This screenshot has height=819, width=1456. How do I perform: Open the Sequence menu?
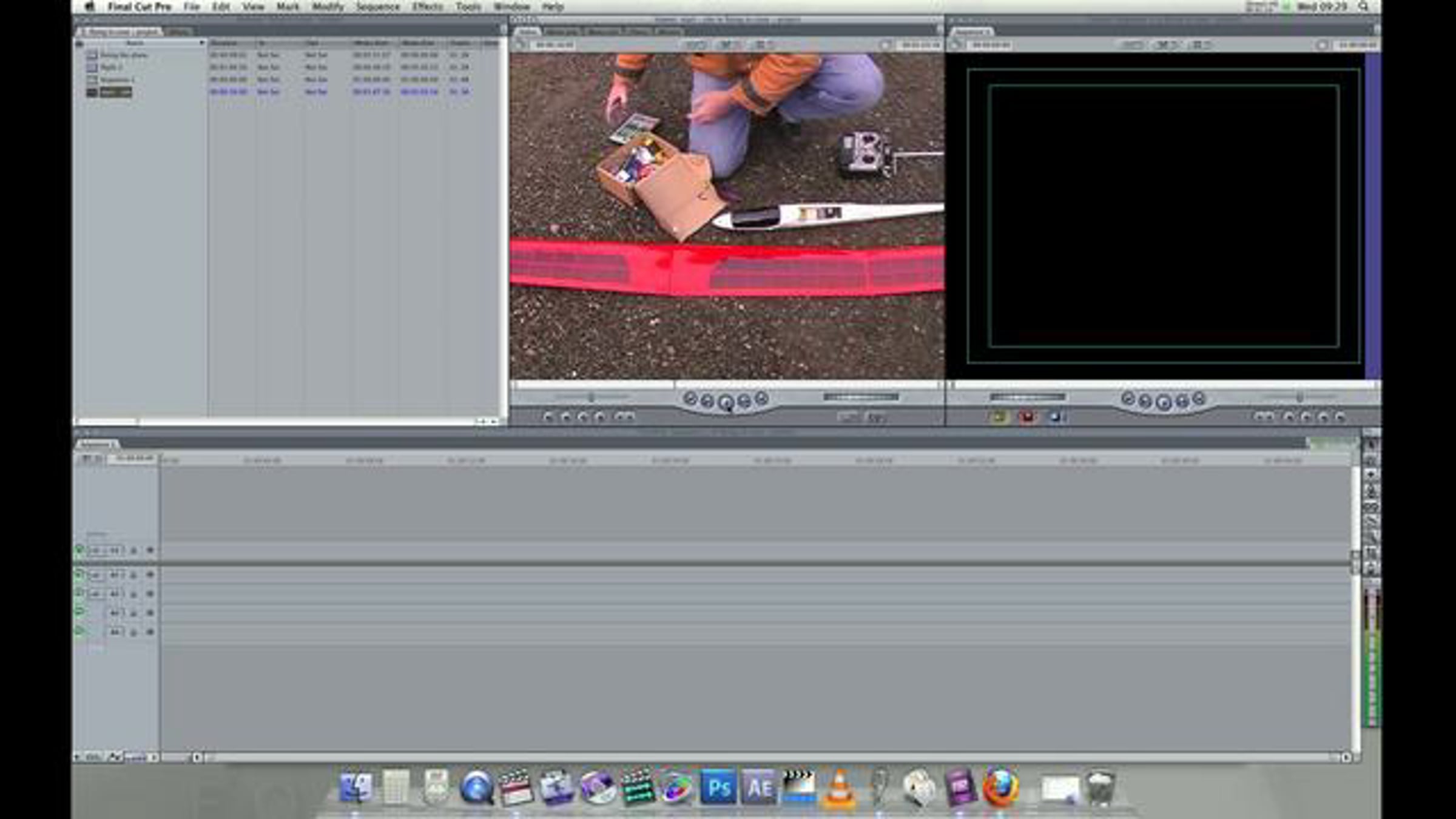[377, 7]
